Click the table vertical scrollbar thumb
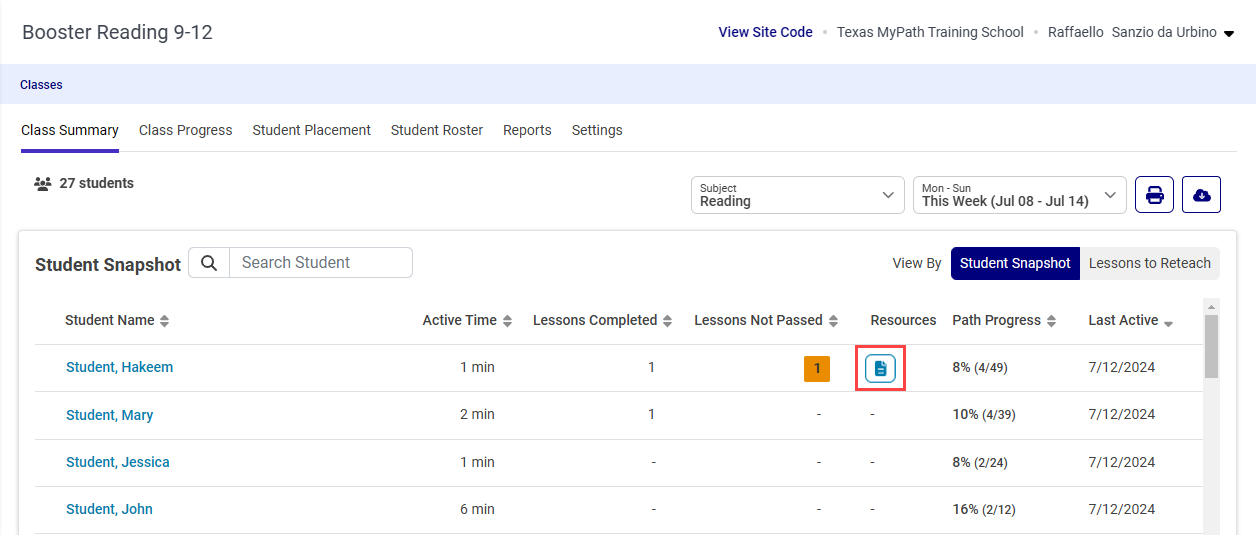 click(x=1211, y=346)
